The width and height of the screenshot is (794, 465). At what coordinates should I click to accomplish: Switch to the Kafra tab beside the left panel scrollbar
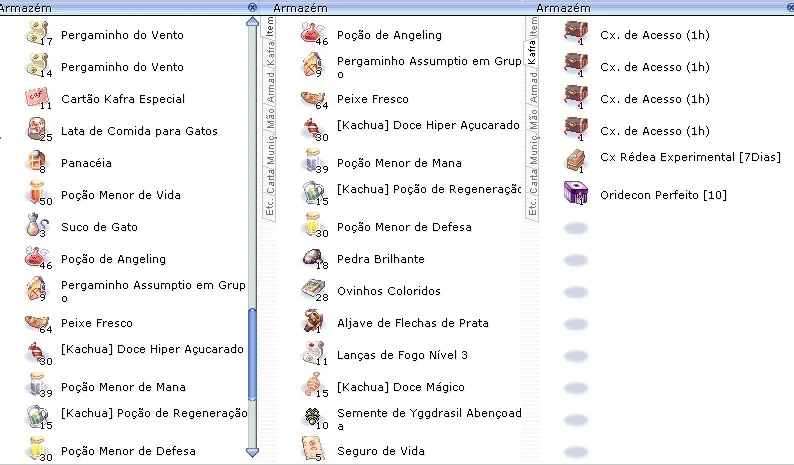tap(270, 53)
